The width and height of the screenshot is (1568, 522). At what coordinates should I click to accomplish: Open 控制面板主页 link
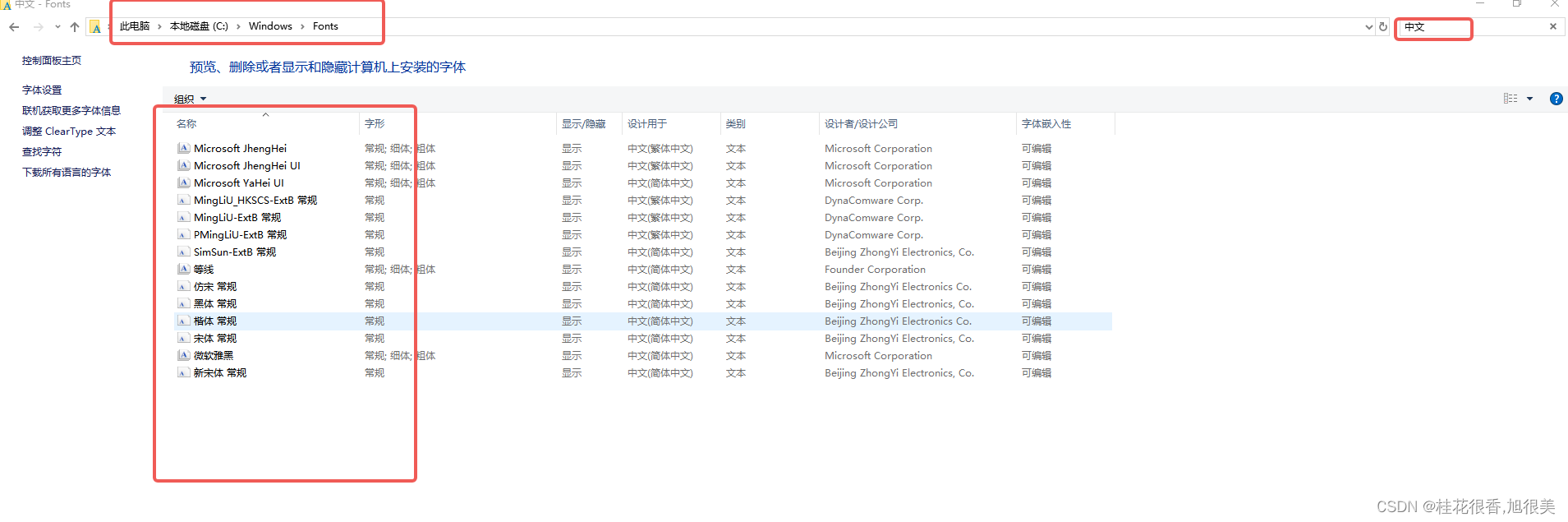(52, 61)
